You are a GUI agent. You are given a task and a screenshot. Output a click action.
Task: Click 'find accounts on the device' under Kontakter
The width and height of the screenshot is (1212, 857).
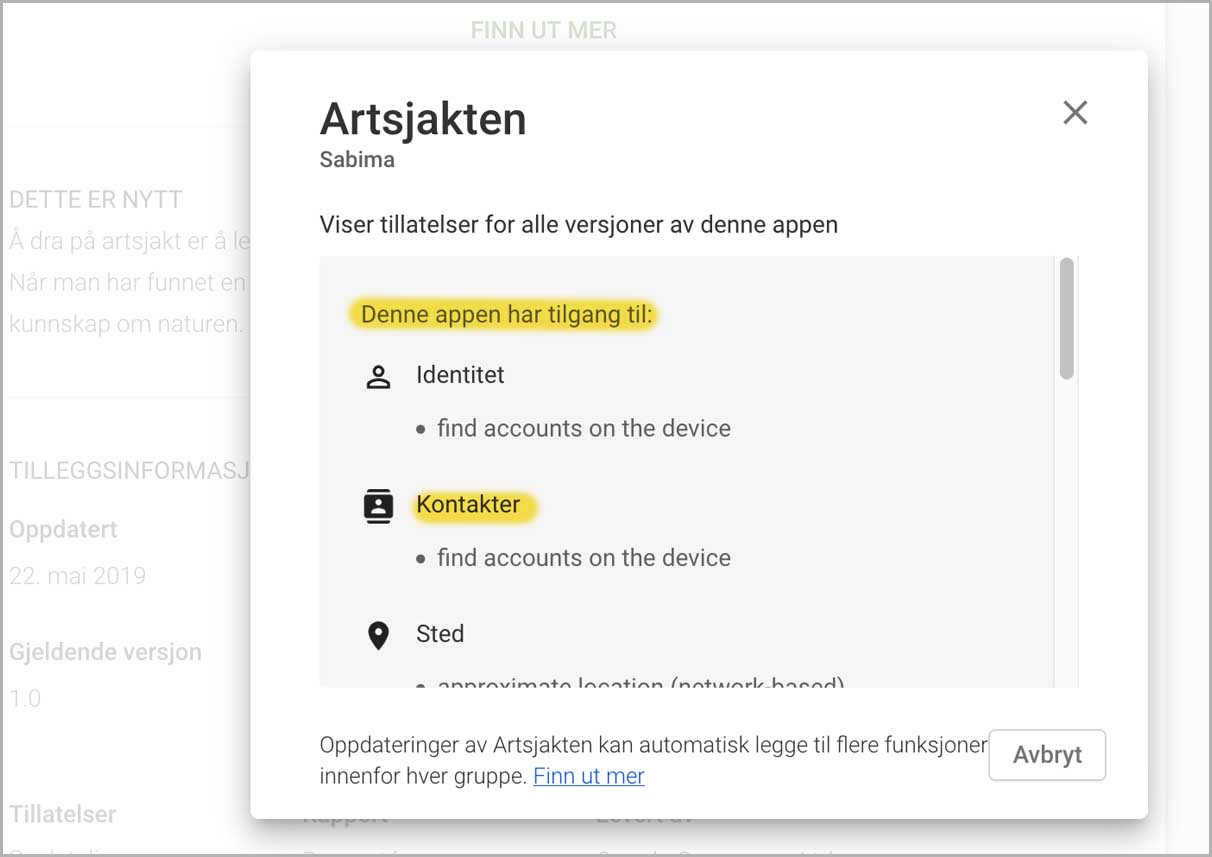tap(584, 557)
